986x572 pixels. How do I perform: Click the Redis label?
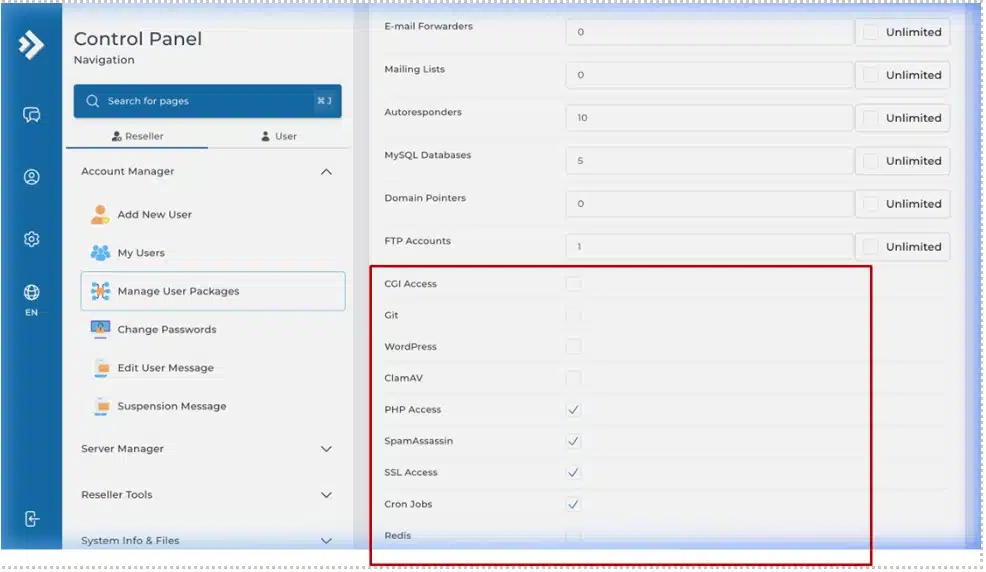[x=397, y=536]
